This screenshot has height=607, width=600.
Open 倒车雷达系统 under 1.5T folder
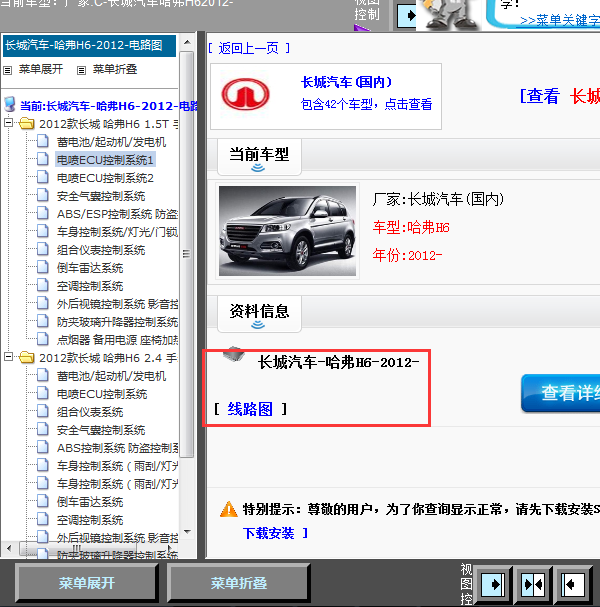coord(90,268)
